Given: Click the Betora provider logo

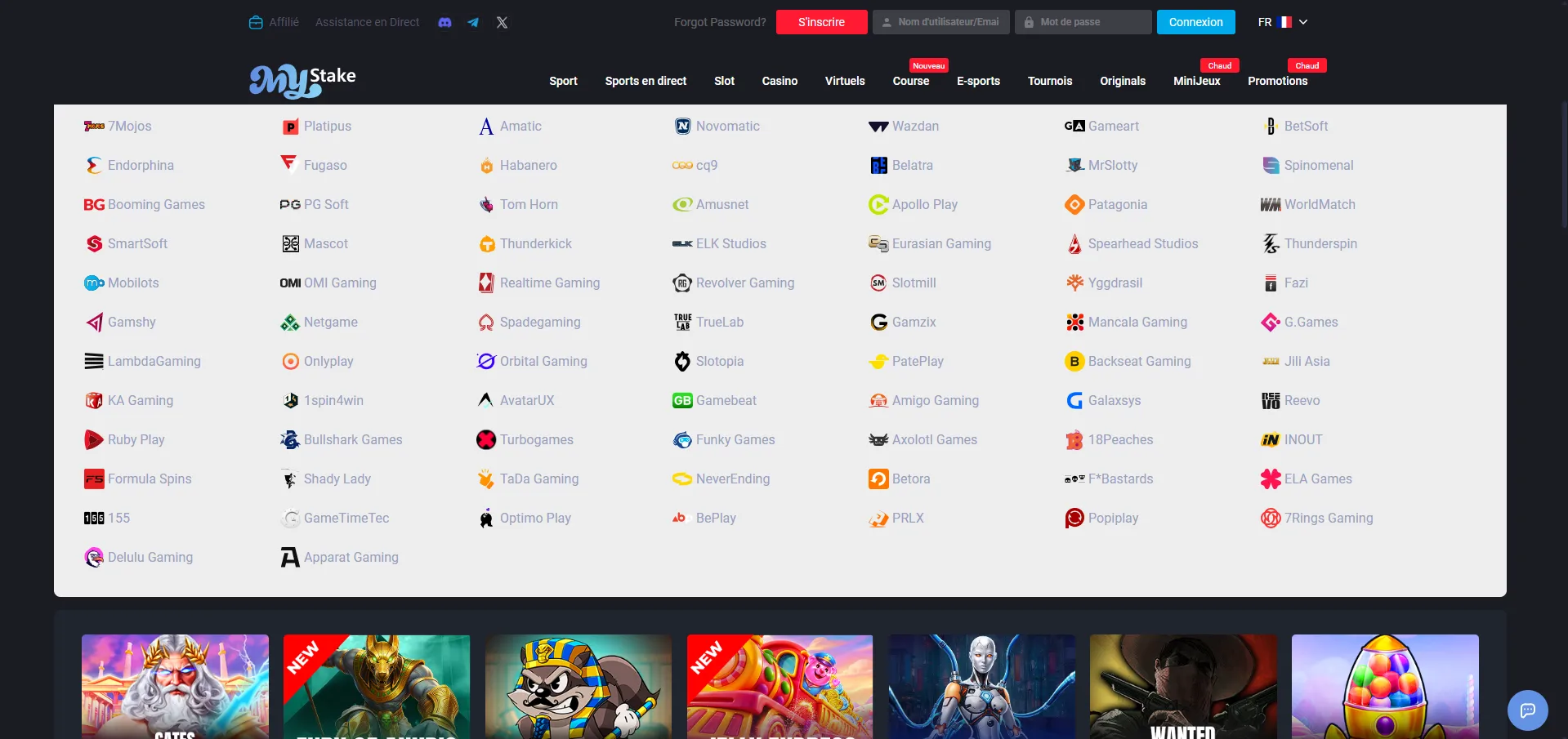Looking at the screenshot, I should pyautogui.click(x=878, y=479).
